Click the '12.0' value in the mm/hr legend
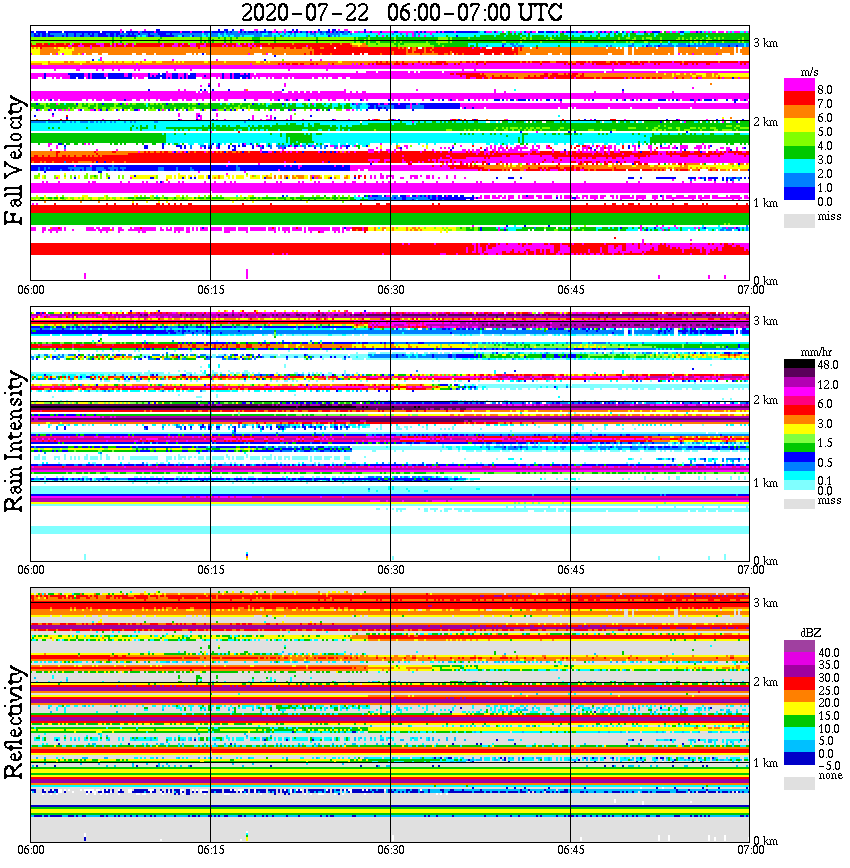Image resolution: width=850 pixels, height=868 pixels. point(828,384)
